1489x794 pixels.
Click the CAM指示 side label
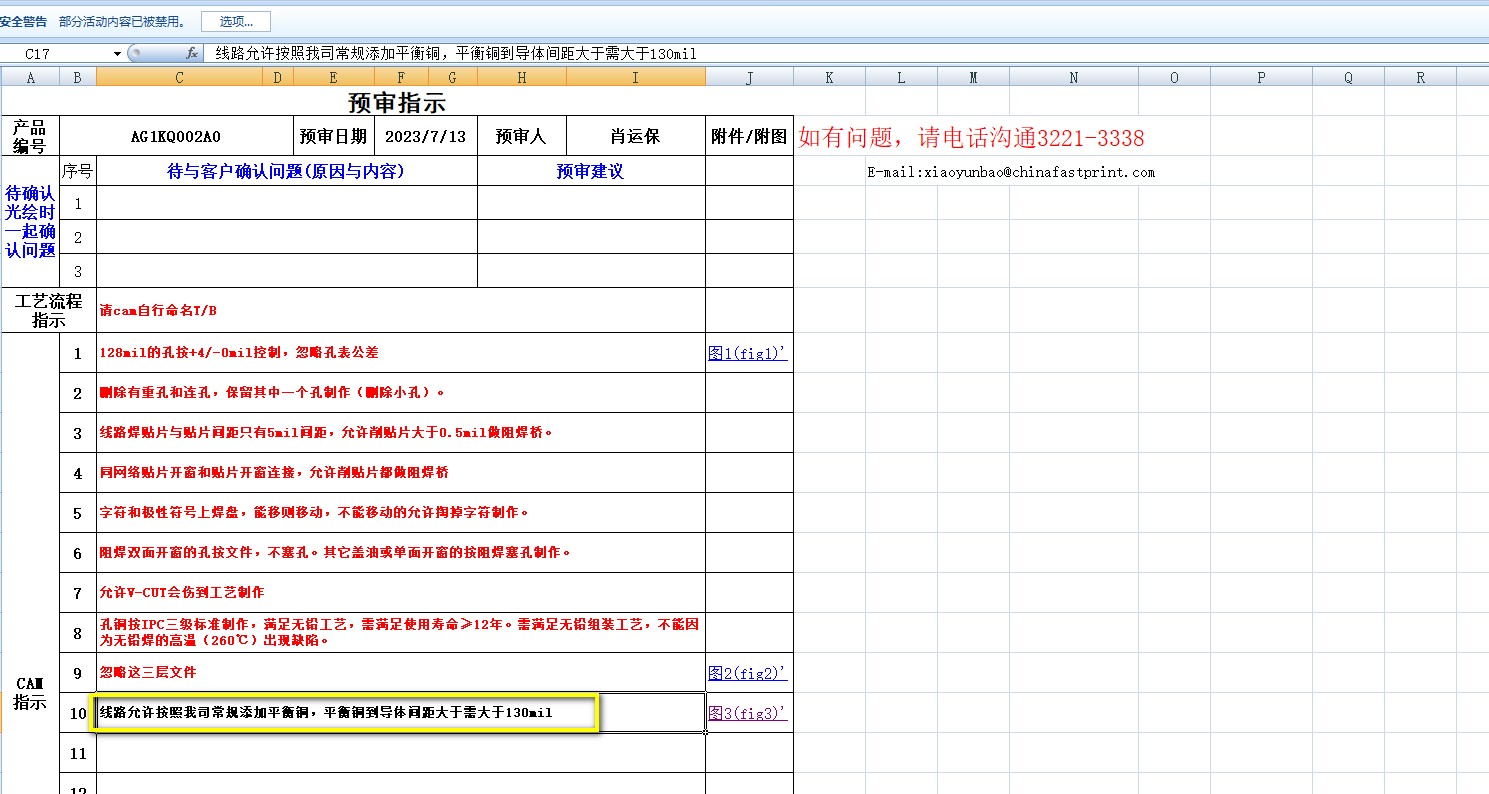pyautogui.click(x=30, y=693)
